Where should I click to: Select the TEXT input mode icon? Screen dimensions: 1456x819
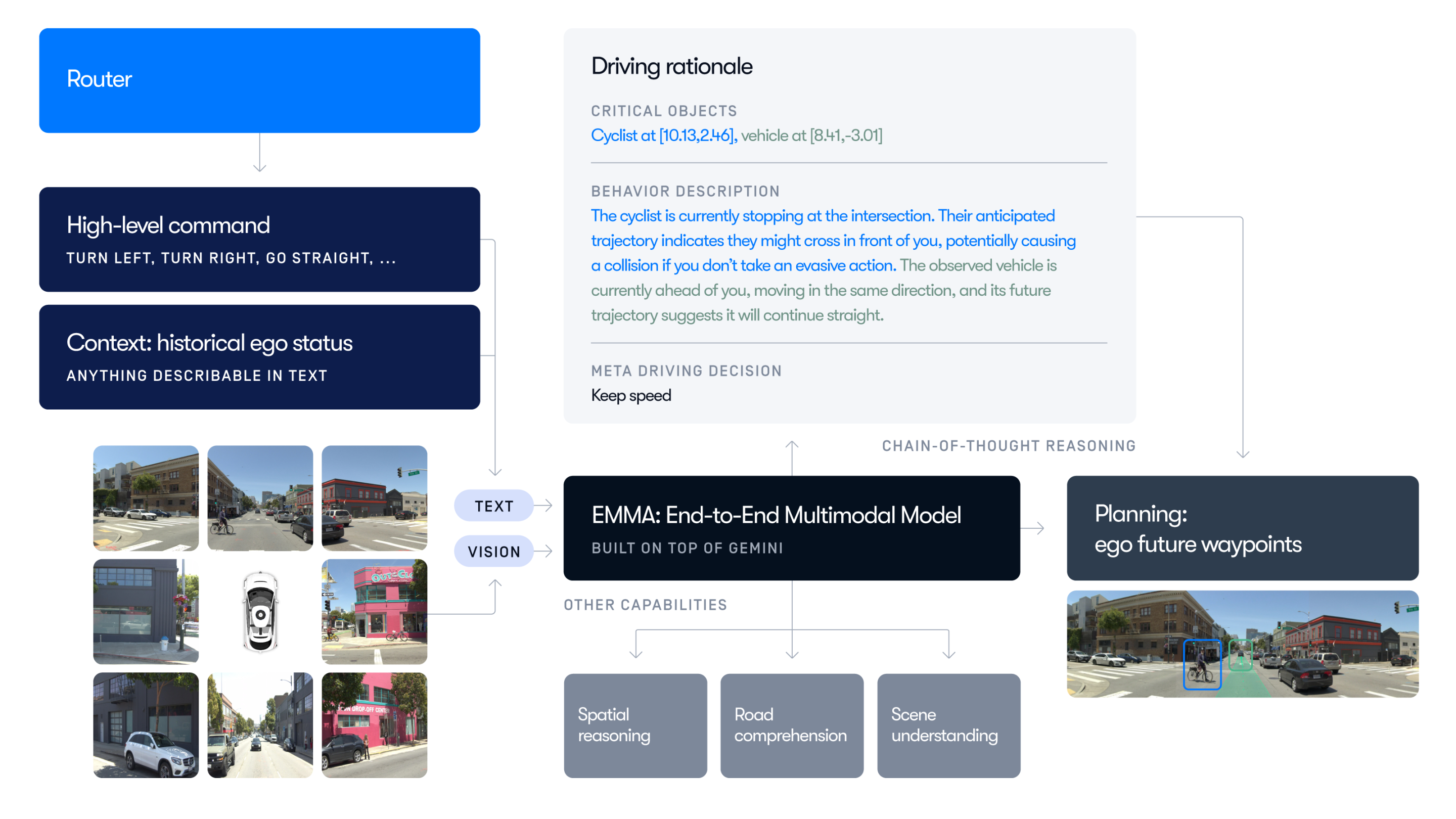tap(494, 506)
